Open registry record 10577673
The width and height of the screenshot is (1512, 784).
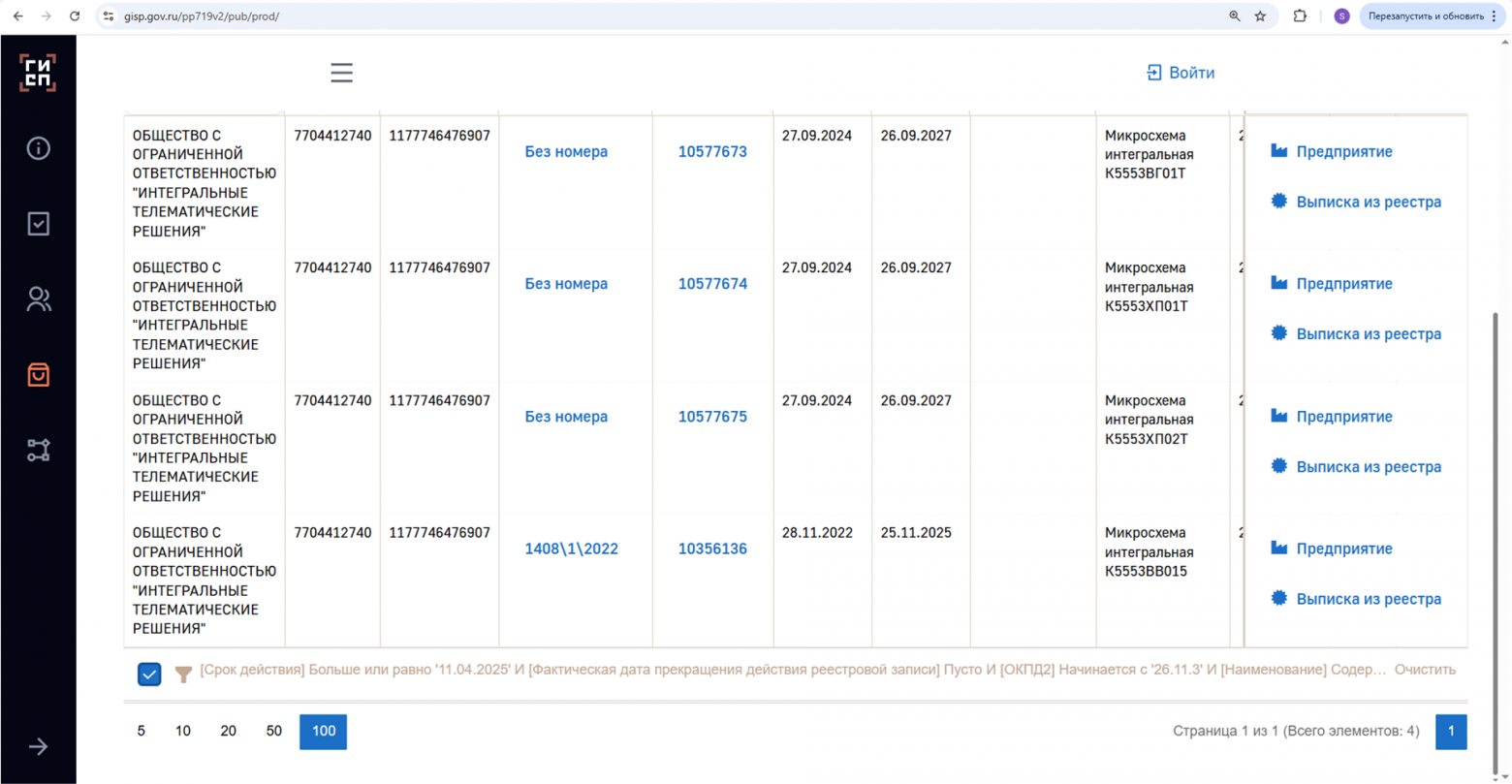[x=712, y=152]
